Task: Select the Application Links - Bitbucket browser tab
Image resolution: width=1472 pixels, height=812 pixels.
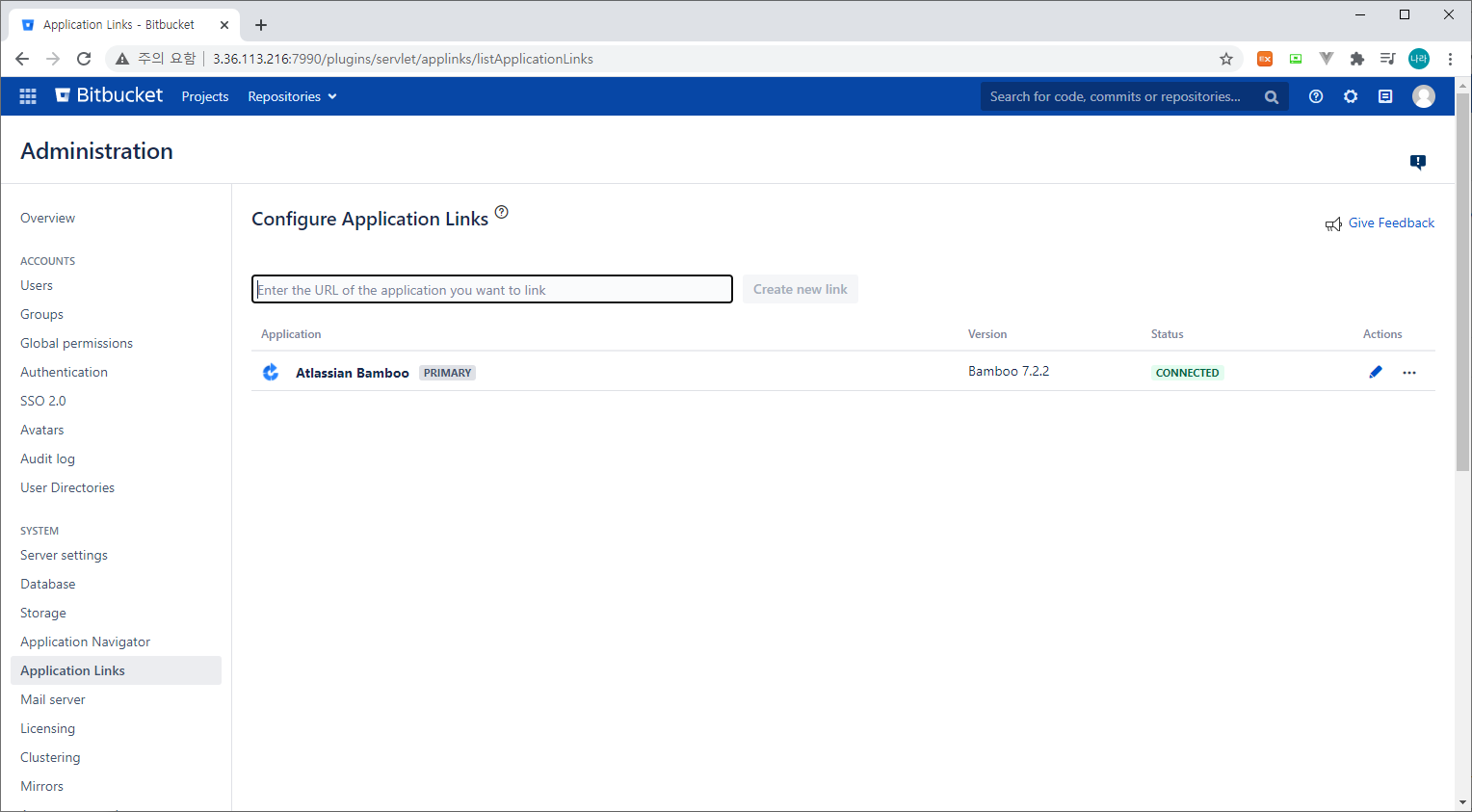Action: click(x=116, y=23)
